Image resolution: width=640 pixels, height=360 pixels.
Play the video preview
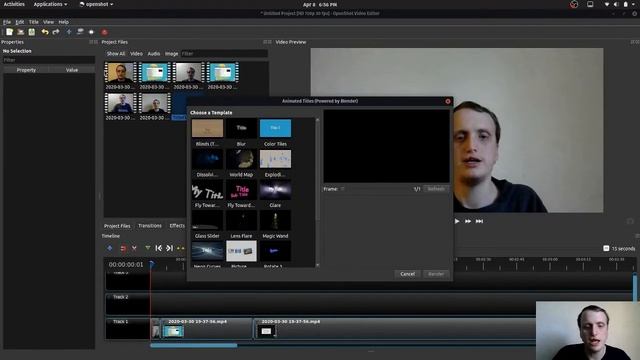(457, 221)
